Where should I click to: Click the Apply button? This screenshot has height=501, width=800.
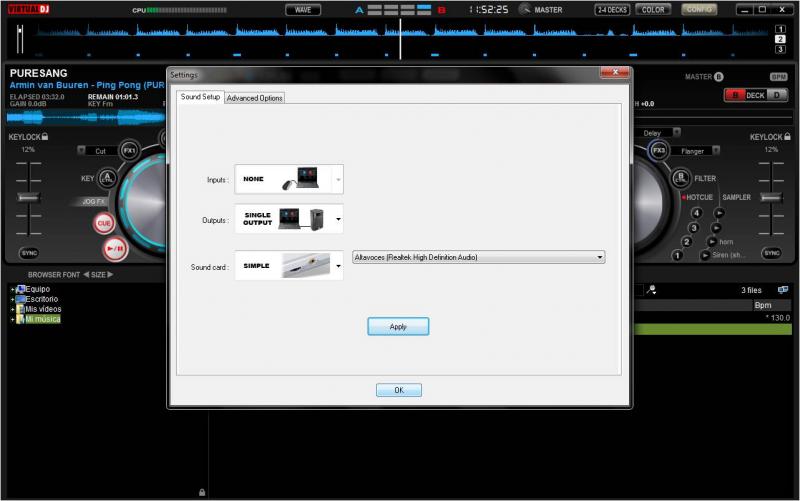pyautogui.click(x=398, y=327)
